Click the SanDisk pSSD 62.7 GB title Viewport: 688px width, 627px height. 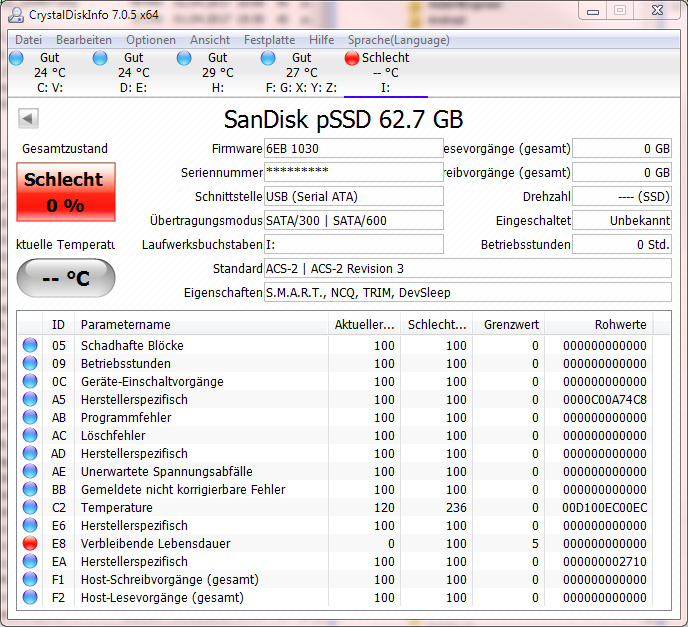(x=344, y=119)
